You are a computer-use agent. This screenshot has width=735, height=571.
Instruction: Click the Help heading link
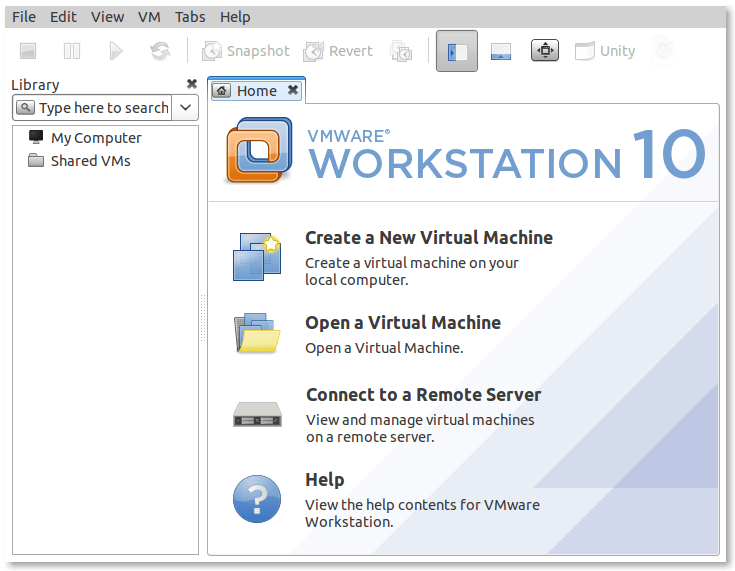[x=325, y=480]
